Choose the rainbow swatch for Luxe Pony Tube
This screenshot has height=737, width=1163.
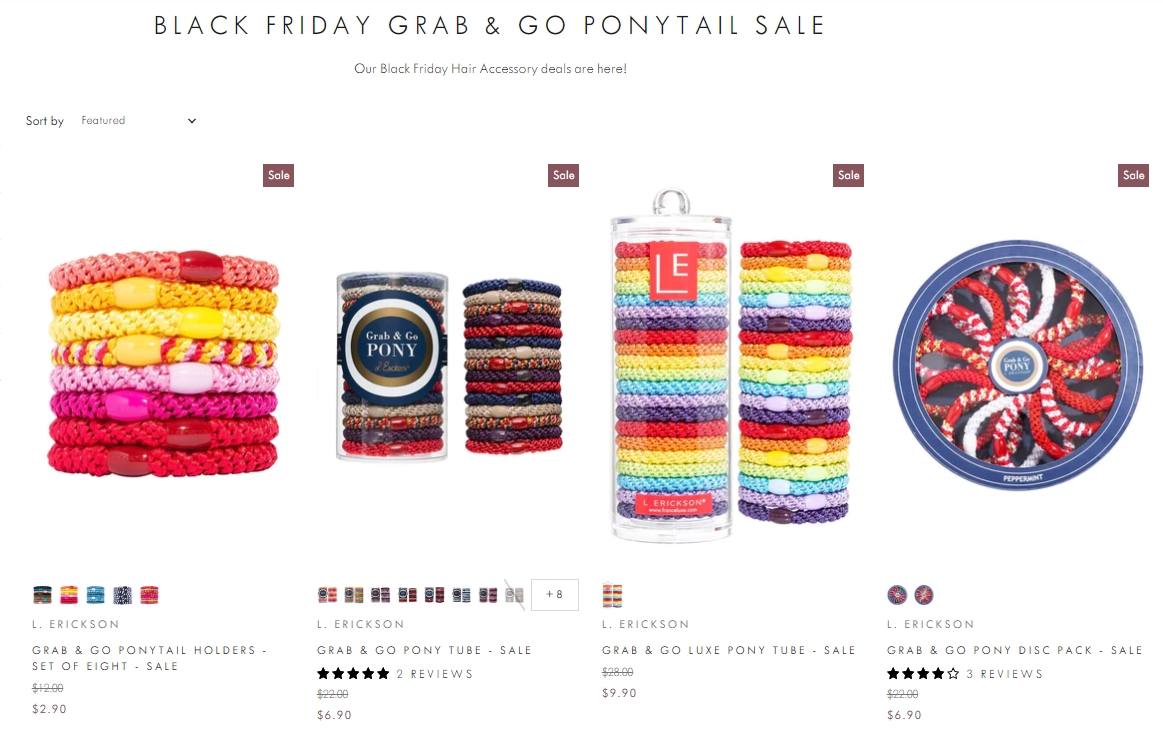pyautogui.click(x=612, y=595)
